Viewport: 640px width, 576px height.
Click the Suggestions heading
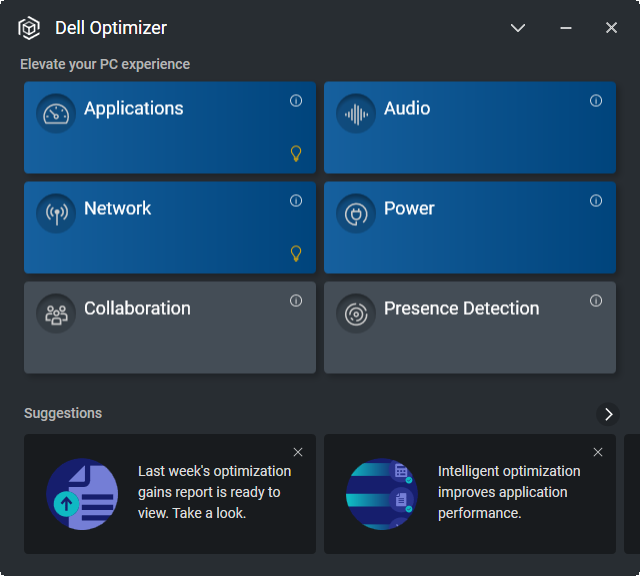pyautogui.click(x=63, y=413)
